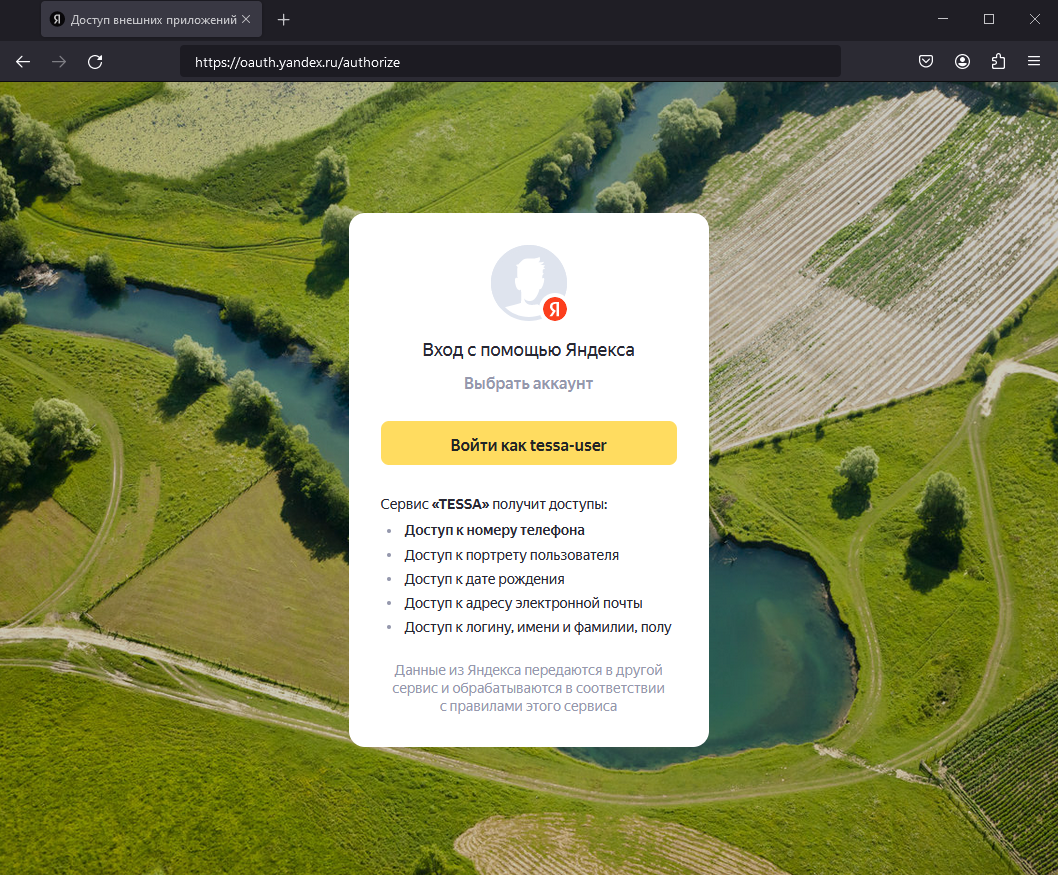Click the browser back arrow
The width and height of the screenshot is (1058, 875).
coord(23,62)
